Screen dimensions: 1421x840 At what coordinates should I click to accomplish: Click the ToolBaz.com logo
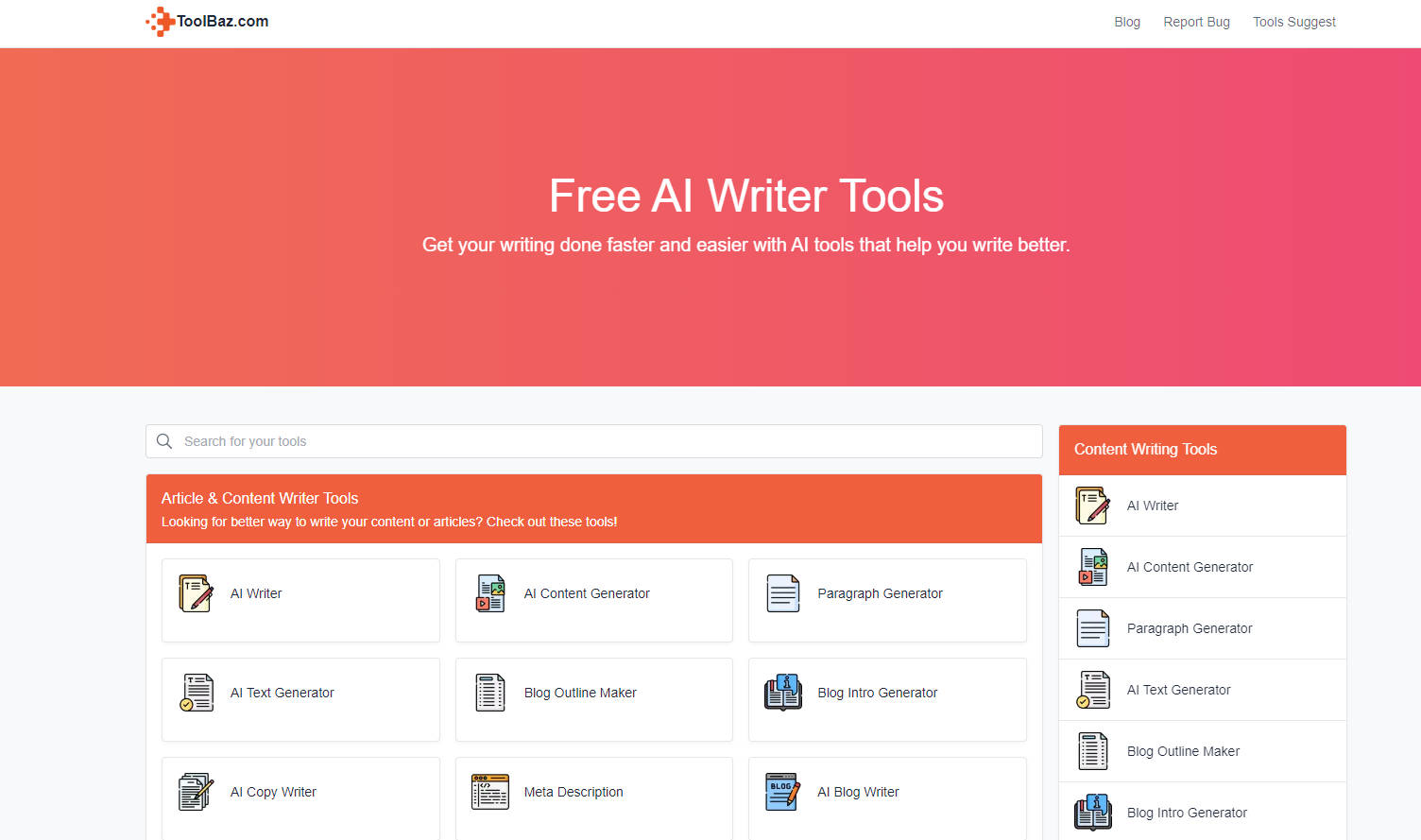click(x=208, y=22)
